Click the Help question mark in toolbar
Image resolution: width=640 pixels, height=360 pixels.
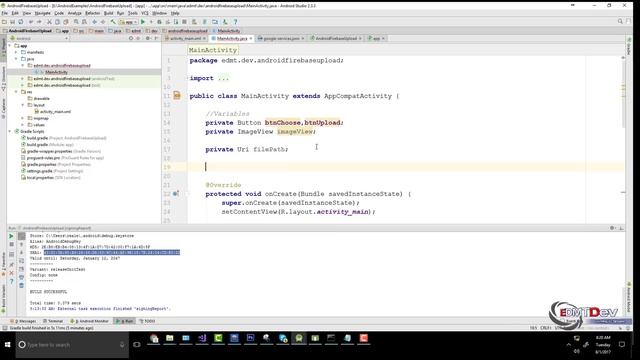coord(235,22)
